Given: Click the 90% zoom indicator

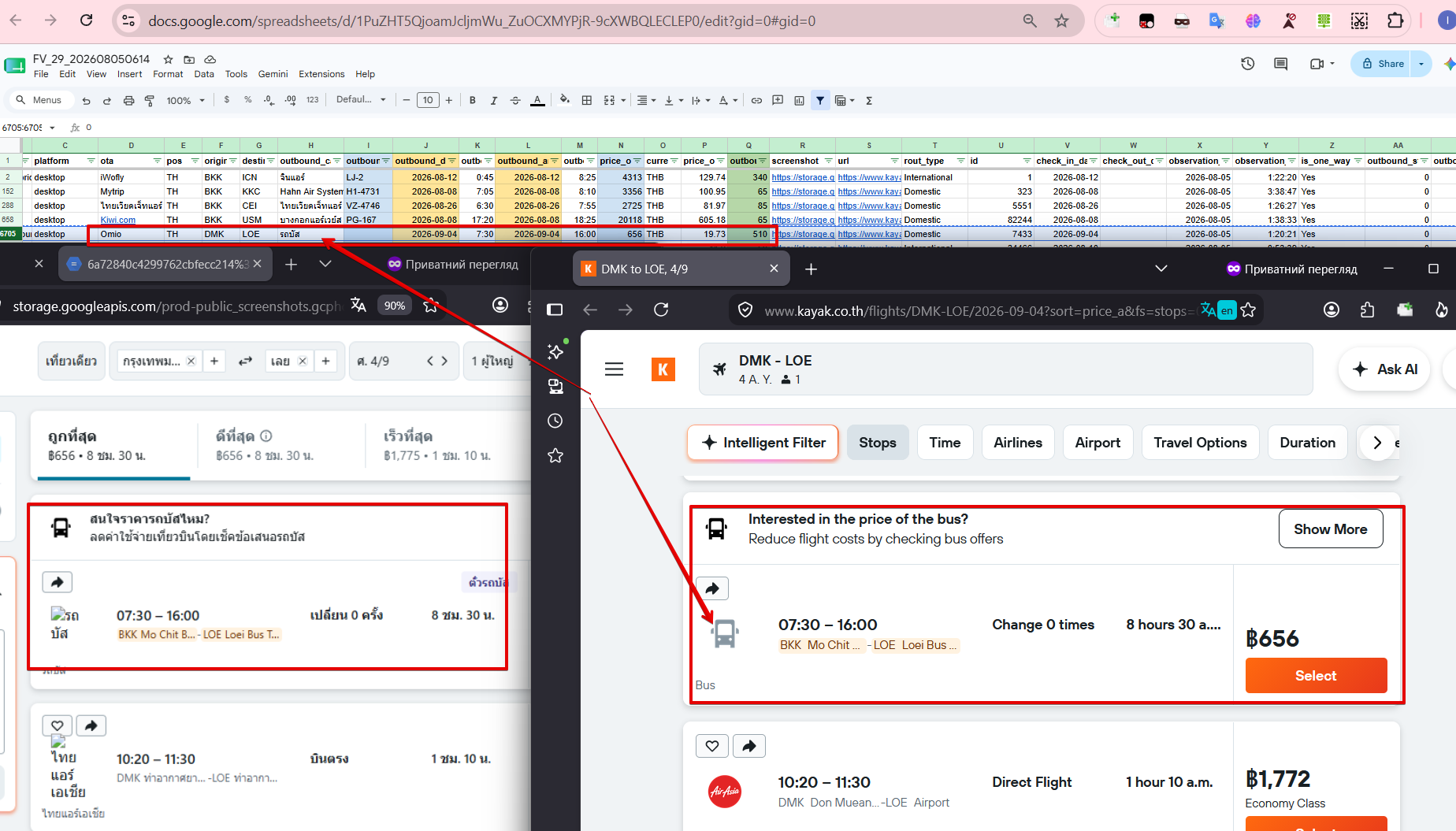Looking at the screenshot, I should (395, 306).
